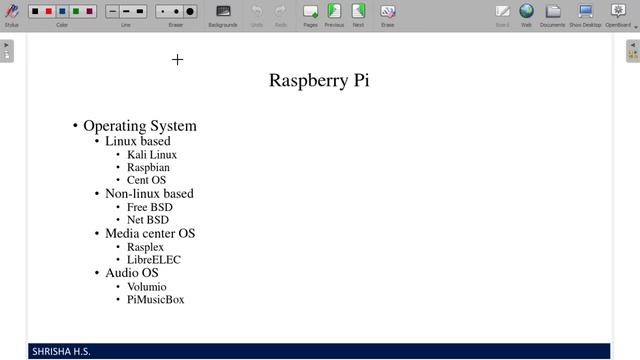Click the 'Volumio' bullet
The image size is (640, 360).
(147, 287)
